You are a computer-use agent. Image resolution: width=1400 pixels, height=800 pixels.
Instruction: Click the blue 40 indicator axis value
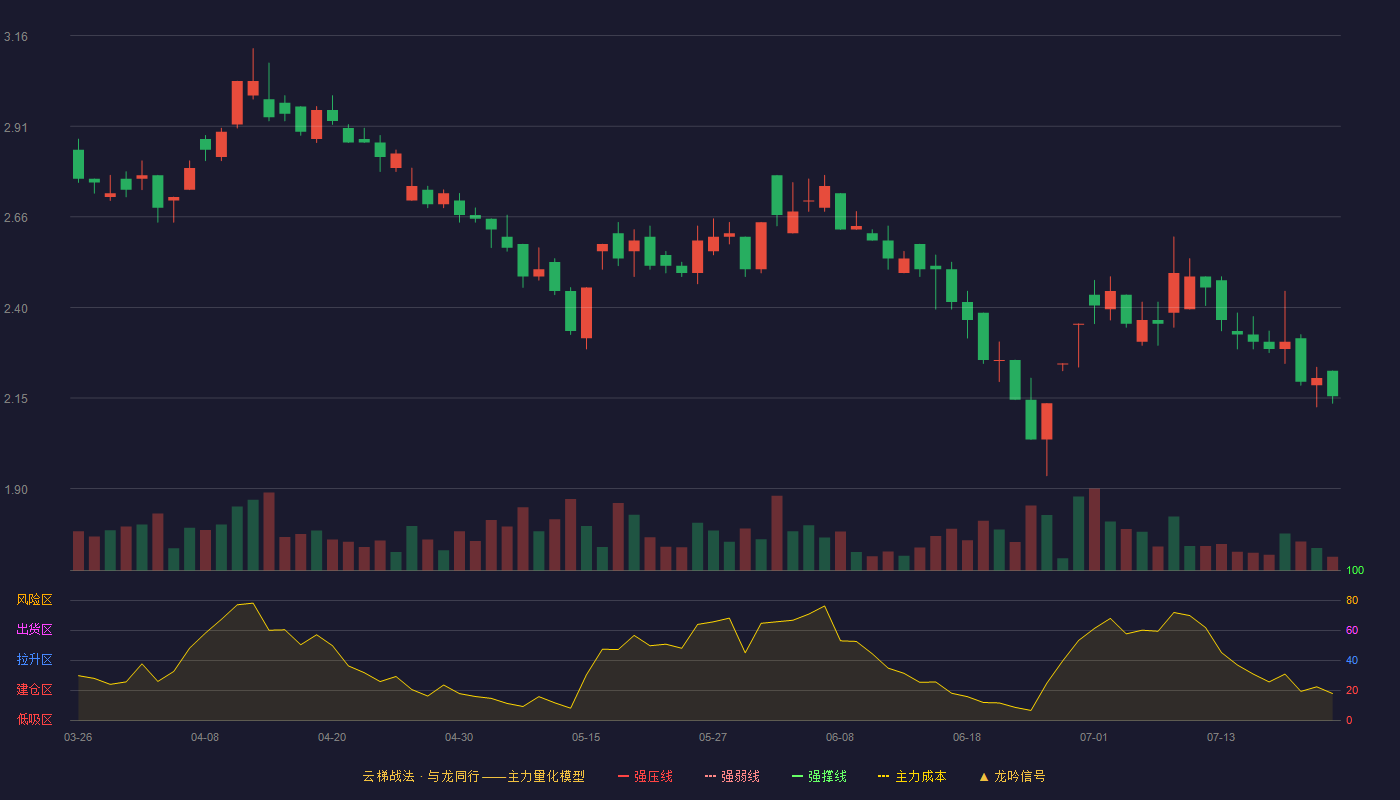pyautogui.click(x=1352, y=660)
